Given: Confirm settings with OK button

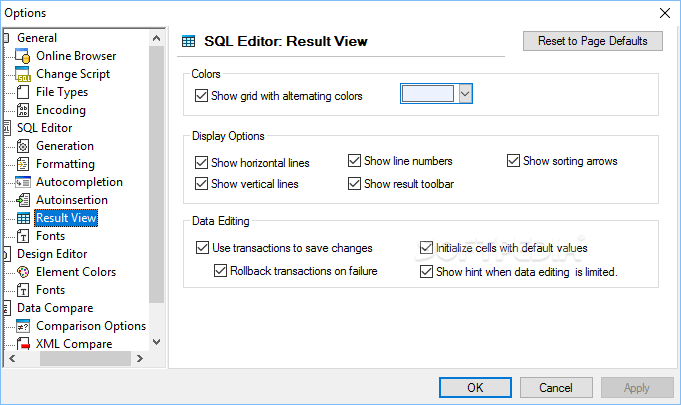Looking at the screenshot, I should [475, 387].
